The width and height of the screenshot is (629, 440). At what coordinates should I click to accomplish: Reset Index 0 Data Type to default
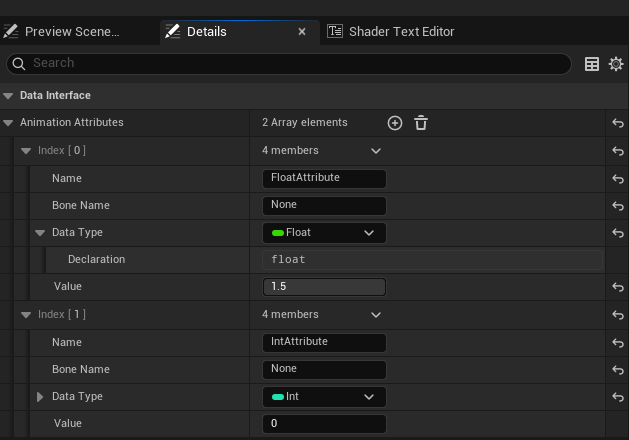pos(617,233)
